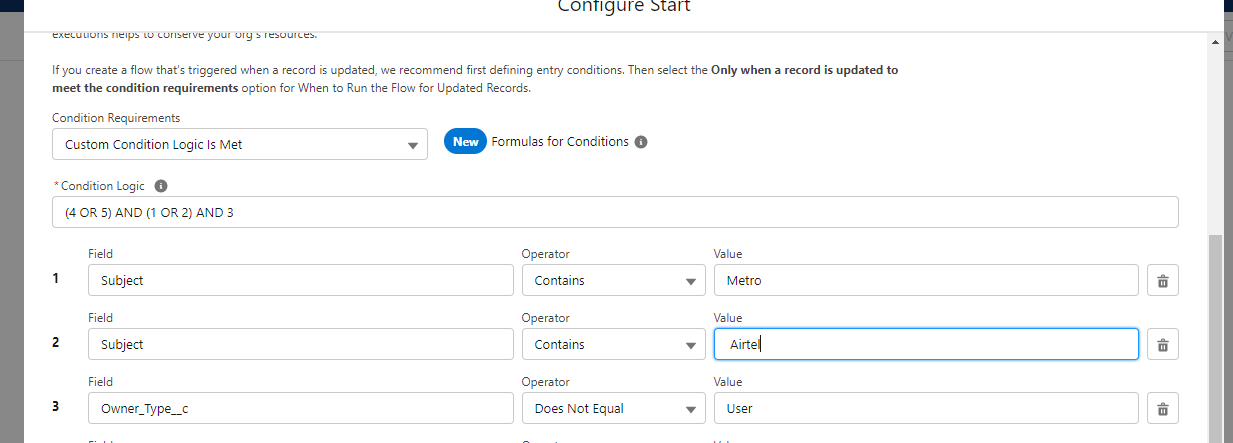Click the User value field
This screenshot has width=1233, height=443.
tap(925, 409)
